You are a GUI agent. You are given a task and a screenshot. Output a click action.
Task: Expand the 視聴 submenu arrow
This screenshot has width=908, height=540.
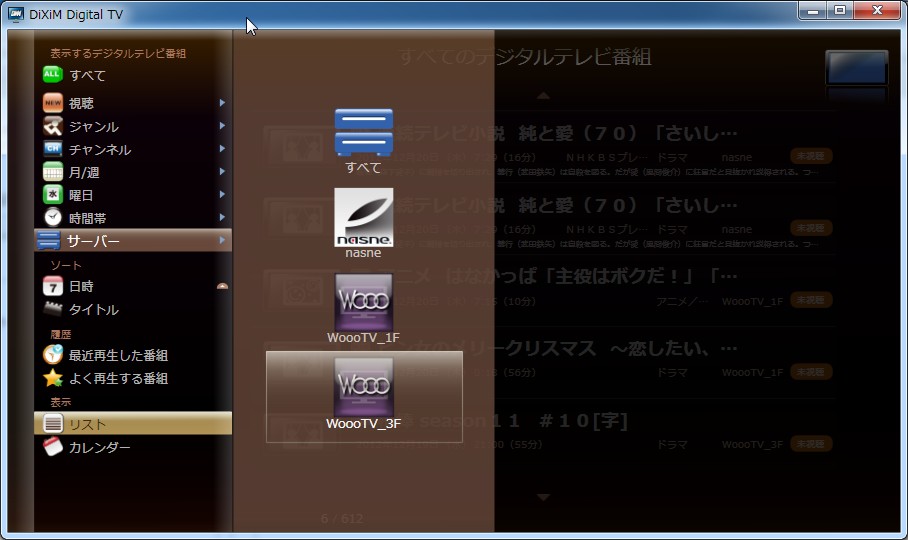click(222, 103)
